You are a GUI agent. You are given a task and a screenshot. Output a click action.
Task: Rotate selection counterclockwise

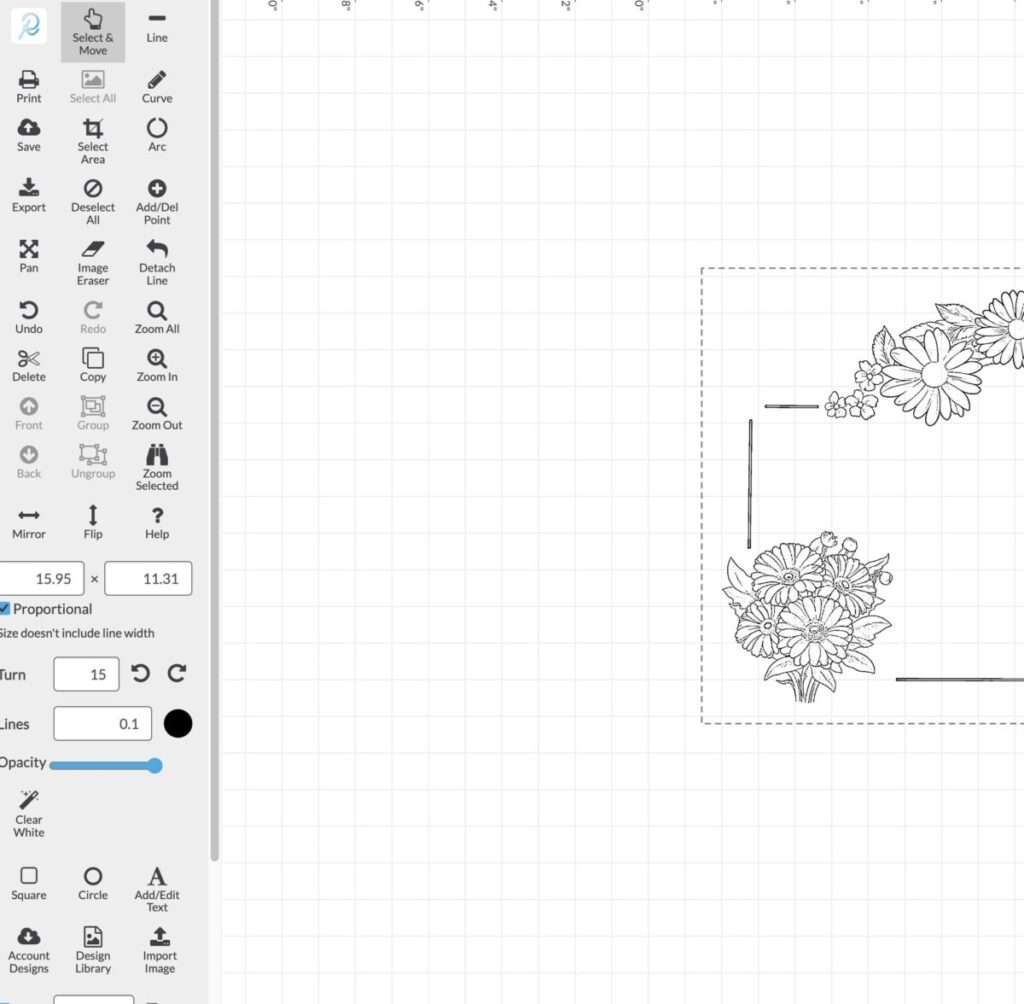click(x=141, y=673)
